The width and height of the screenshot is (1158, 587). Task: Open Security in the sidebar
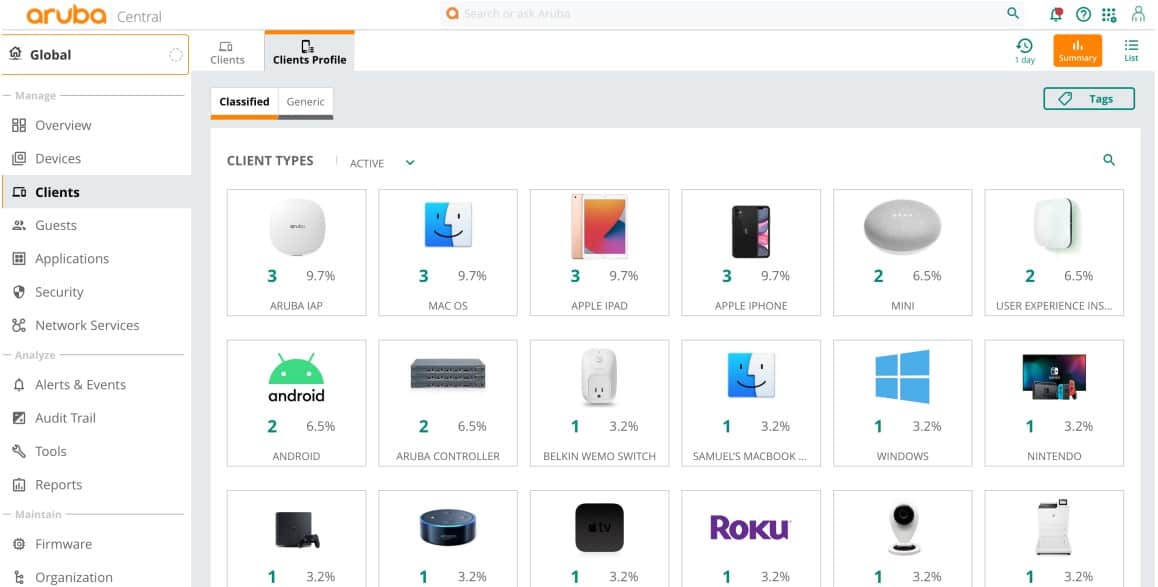coord(95,292)
